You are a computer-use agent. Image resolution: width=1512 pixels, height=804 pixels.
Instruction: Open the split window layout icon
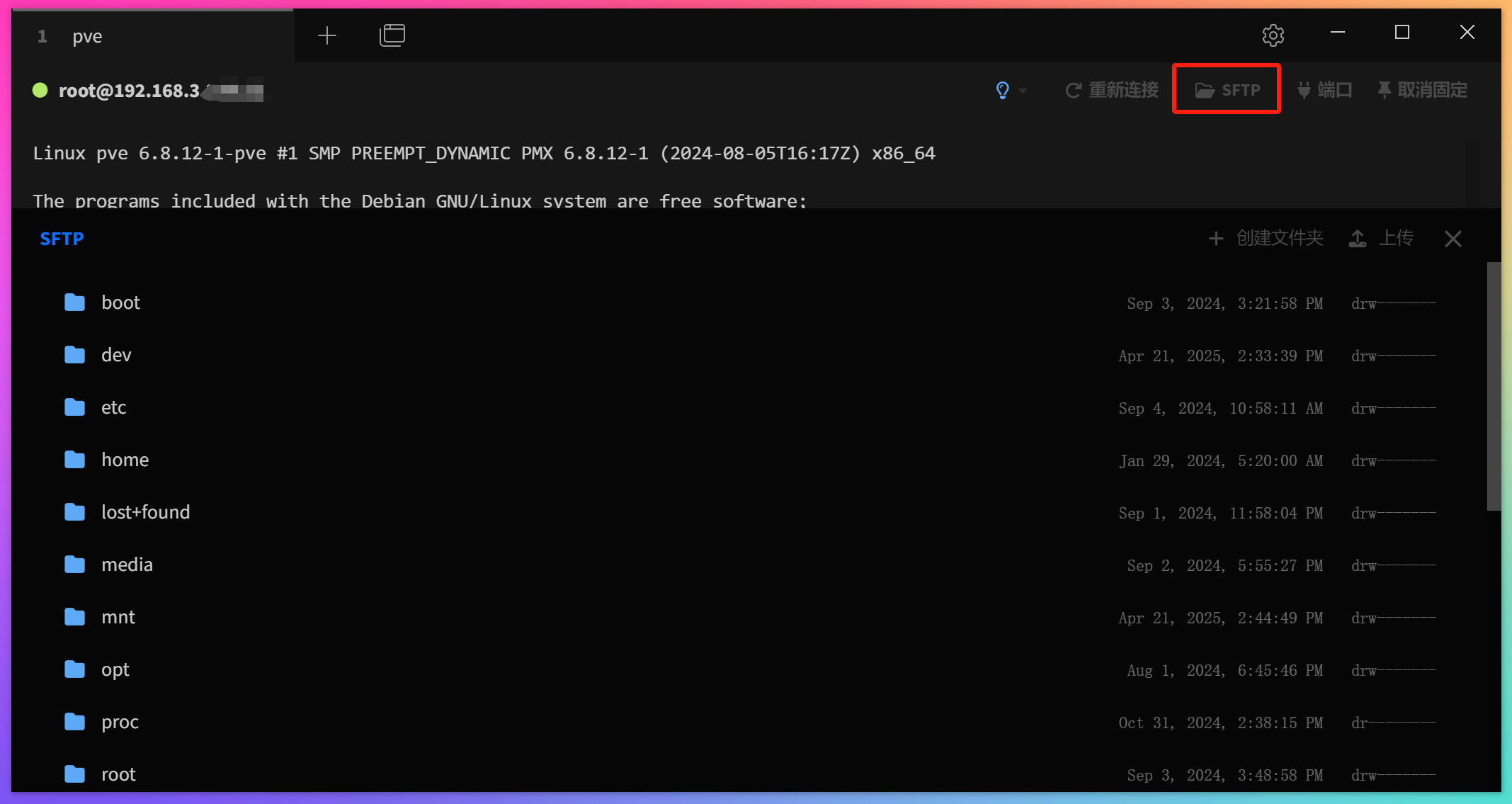(392, 35)
